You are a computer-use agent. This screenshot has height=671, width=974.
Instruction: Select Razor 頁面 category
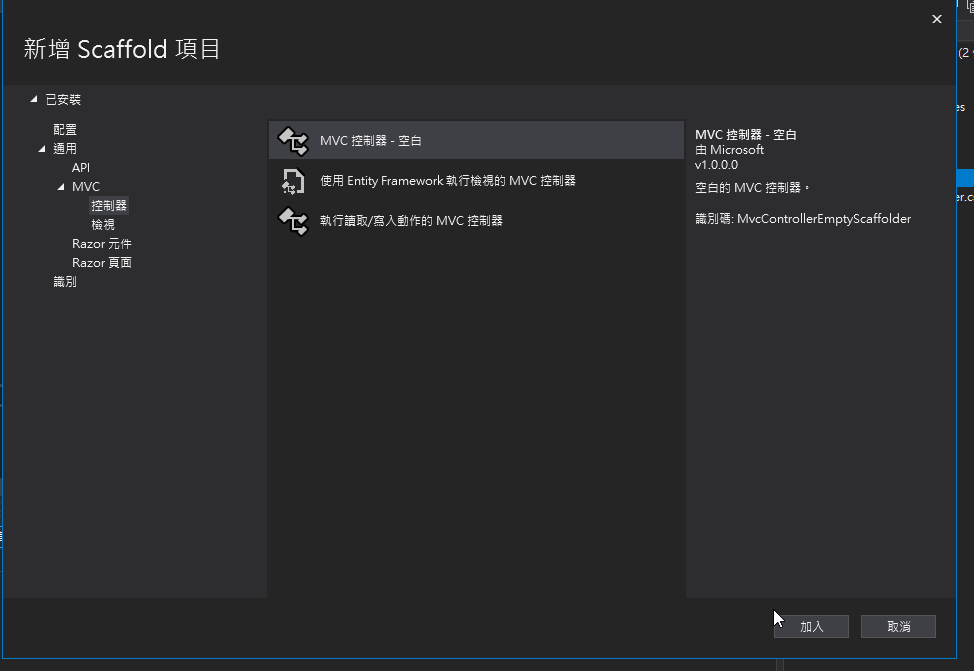coord(102,263)
